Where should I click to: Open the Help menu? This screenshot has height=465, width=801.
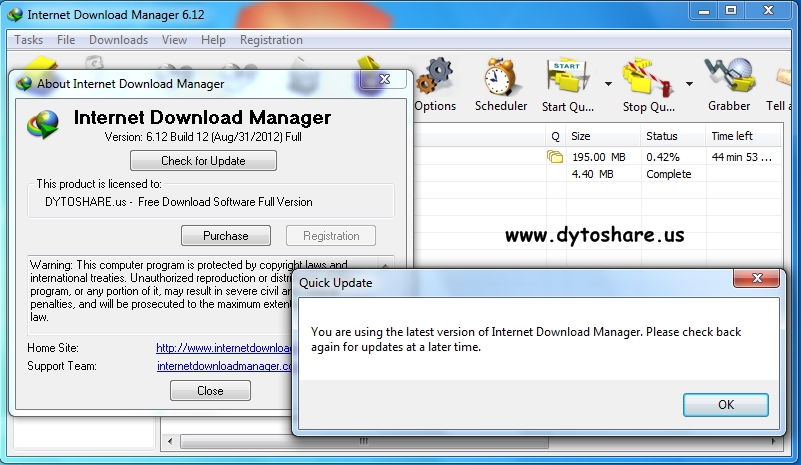[x=213, y=40]
